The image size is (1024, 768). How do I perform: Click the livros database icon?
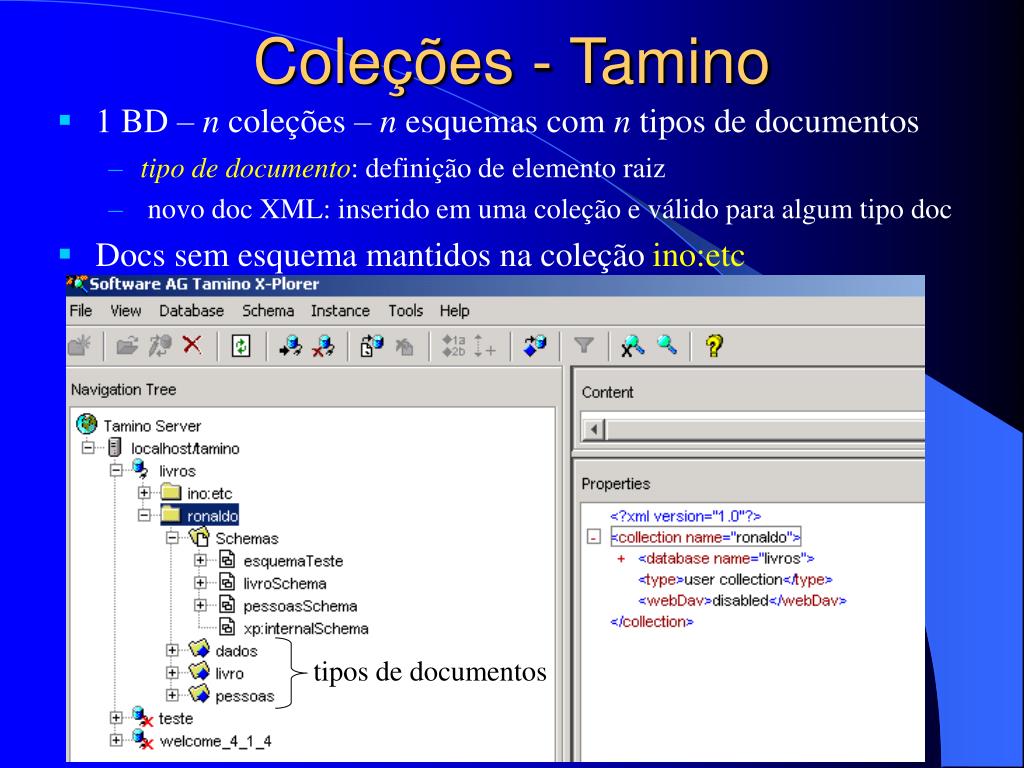[140, 470]
